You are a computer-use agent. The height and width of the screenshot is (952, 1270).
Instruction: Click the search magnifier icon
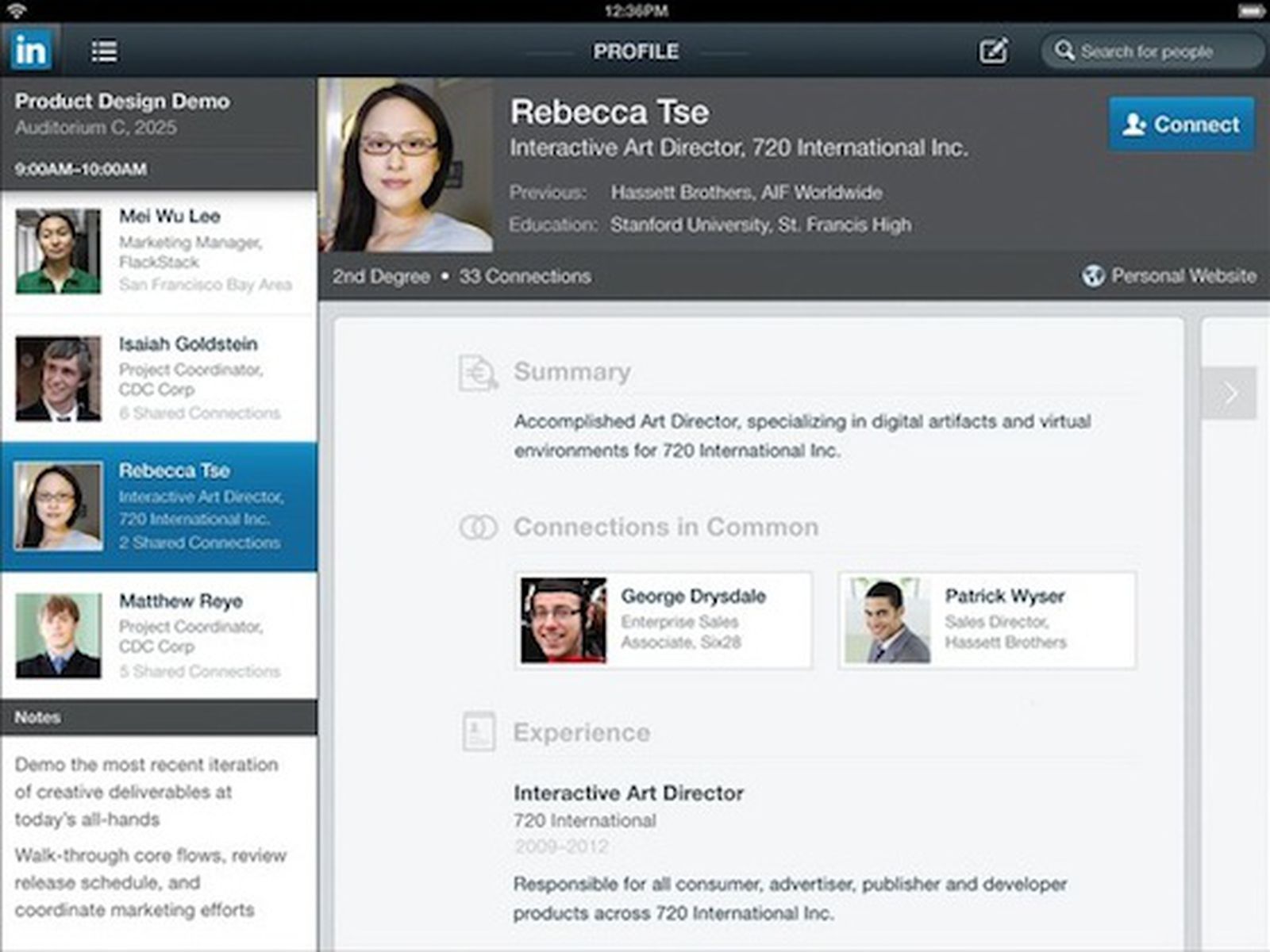[x=1064, y=51]
